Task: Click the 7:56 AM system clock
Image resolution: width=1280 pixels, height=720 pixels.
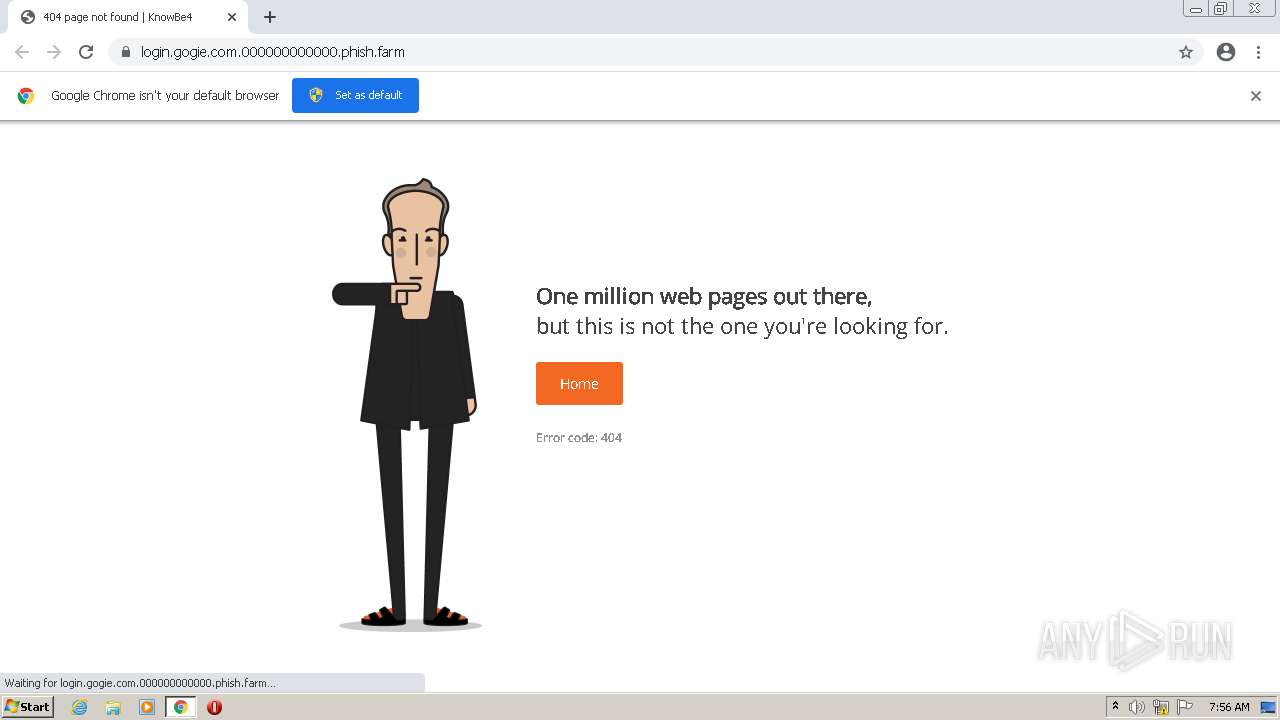Action: click(x=1229, y=707)
